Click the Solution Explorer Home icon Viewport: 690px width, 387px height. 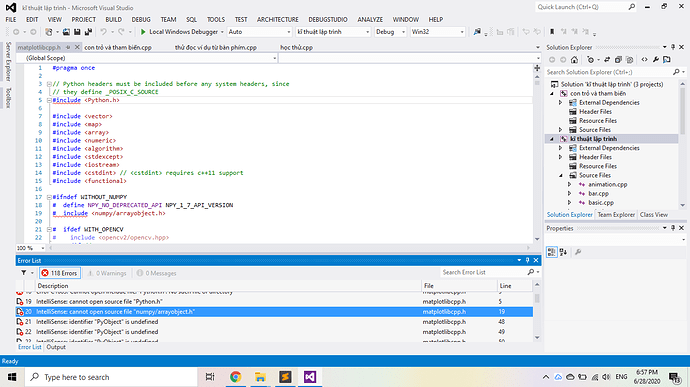pyautogui.click(x=574, y=60)
